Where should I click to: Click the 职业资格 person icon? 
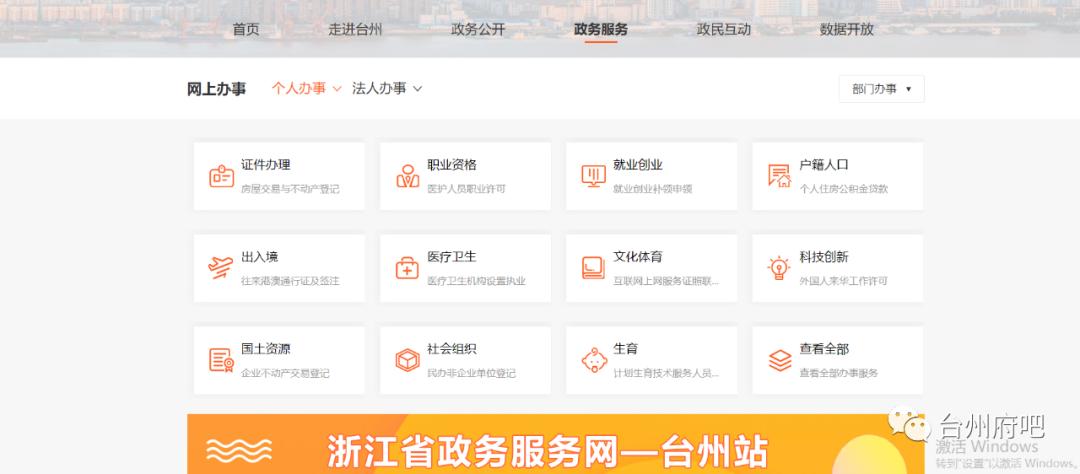tap(408, 176)
